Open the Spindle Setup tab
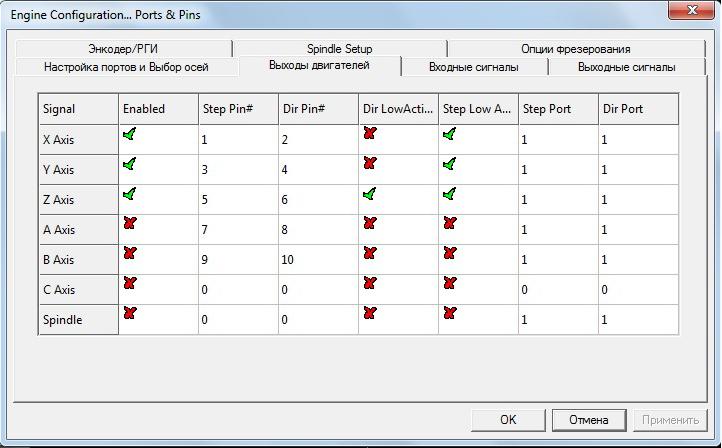 point(339,48)
